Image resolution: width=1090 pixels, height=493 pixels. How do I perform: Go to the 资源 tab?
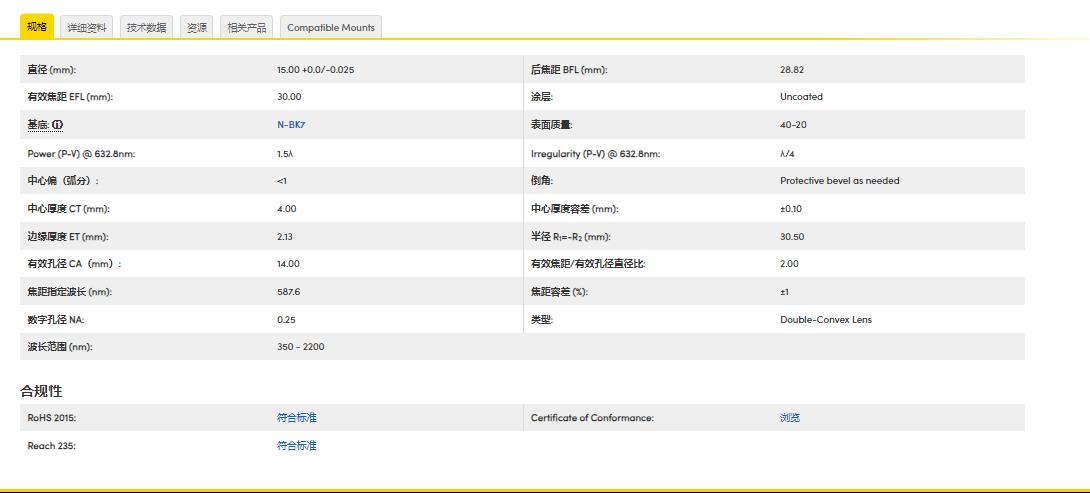[197, 28]
